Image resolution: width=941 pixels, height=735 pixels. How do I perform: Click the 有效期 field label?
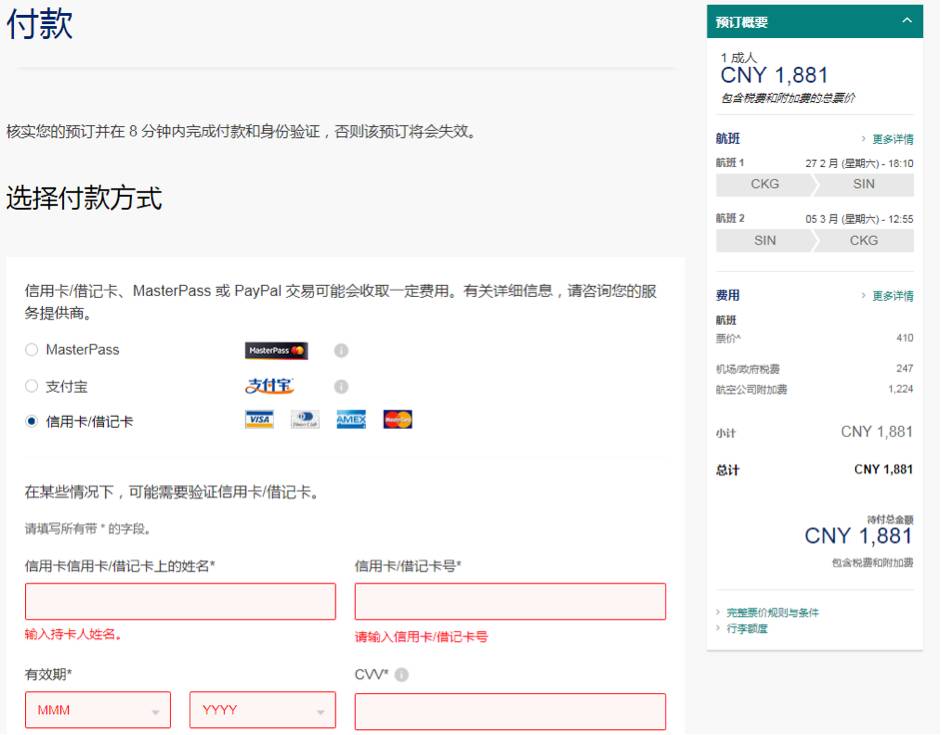[48, 674]
